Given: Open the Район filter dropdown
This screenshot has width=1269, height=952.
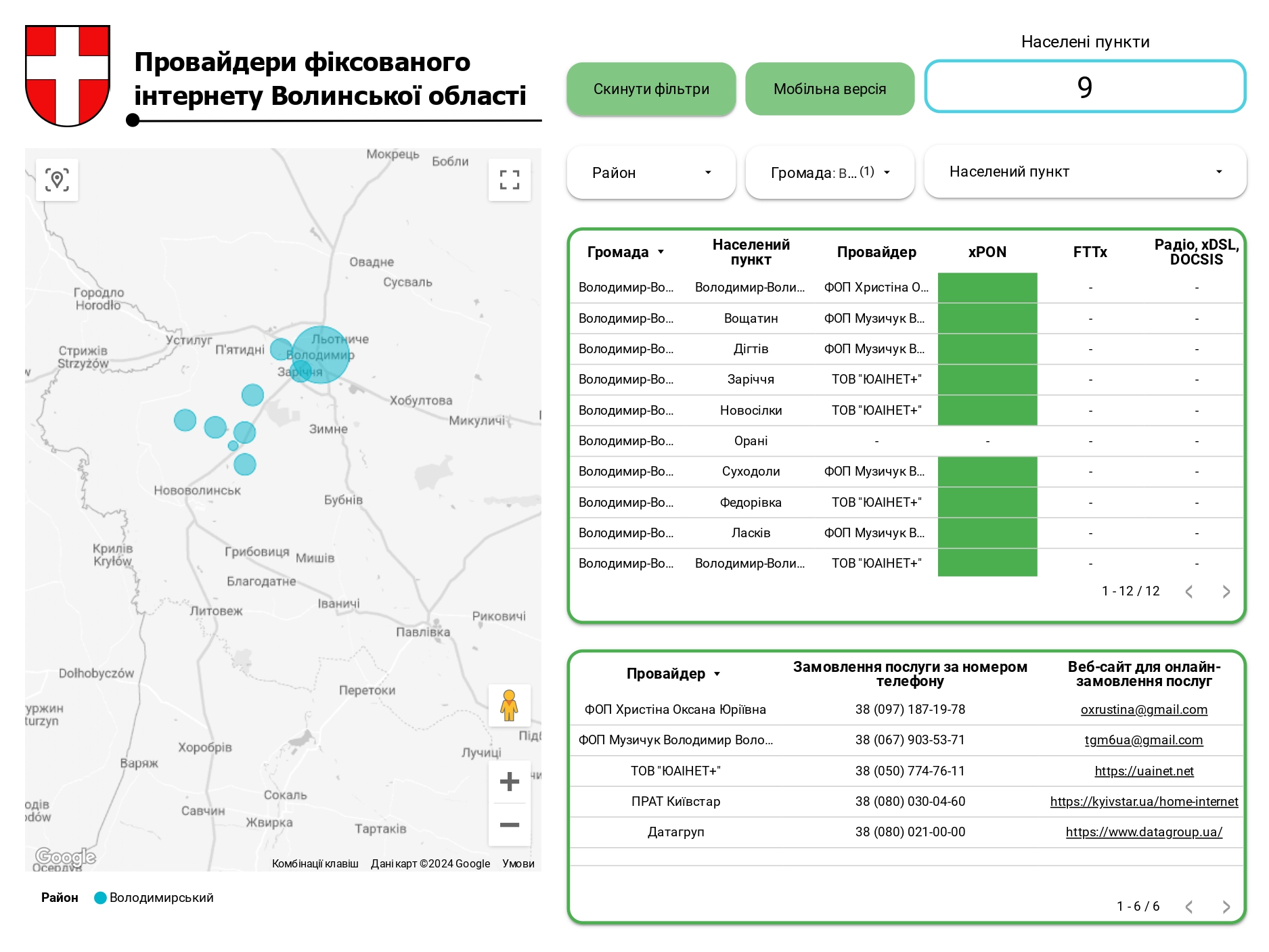Looking at the screenshot, I should coord(651,173).
